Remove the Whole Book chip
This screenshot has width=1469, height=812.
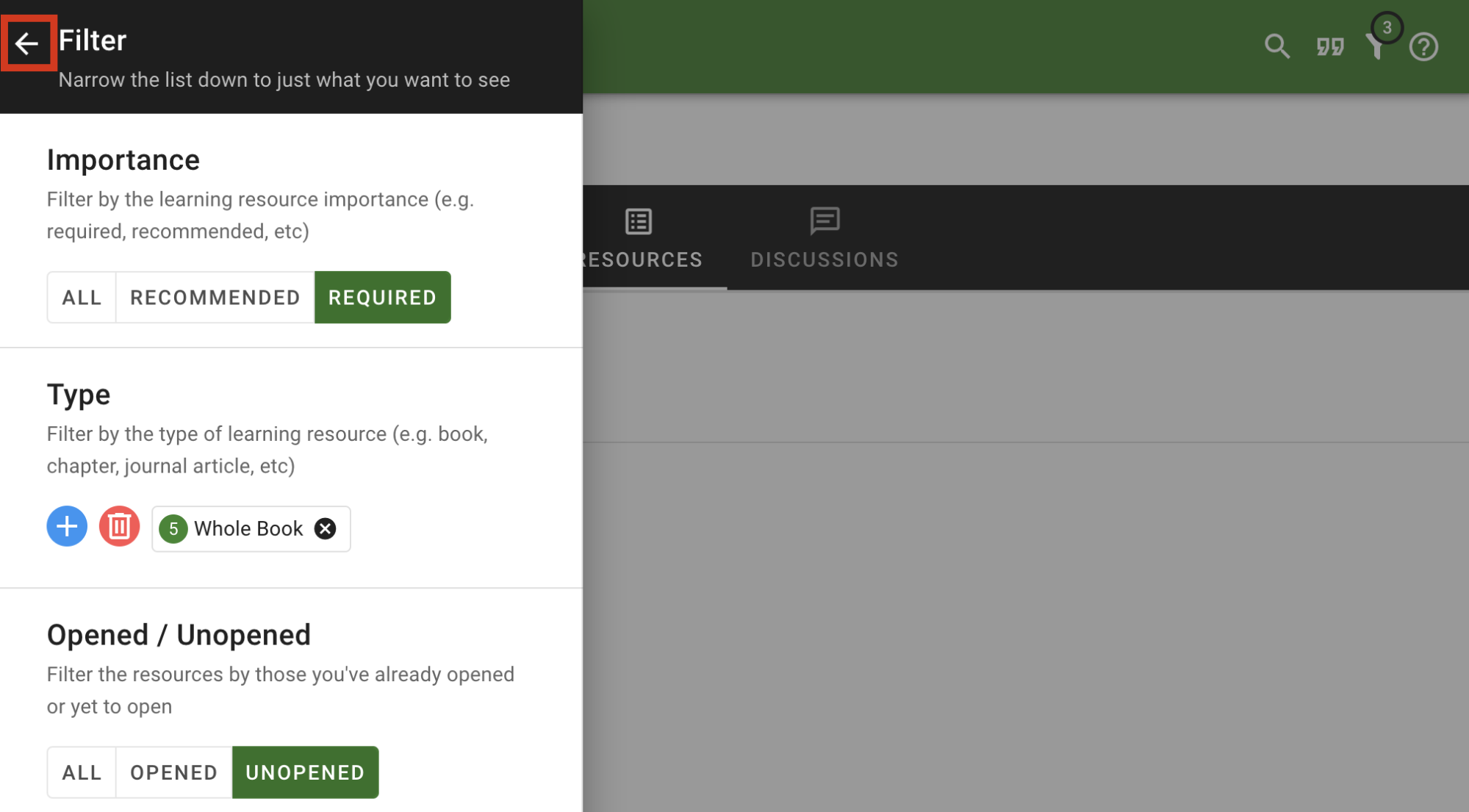[x=325, y=528]
